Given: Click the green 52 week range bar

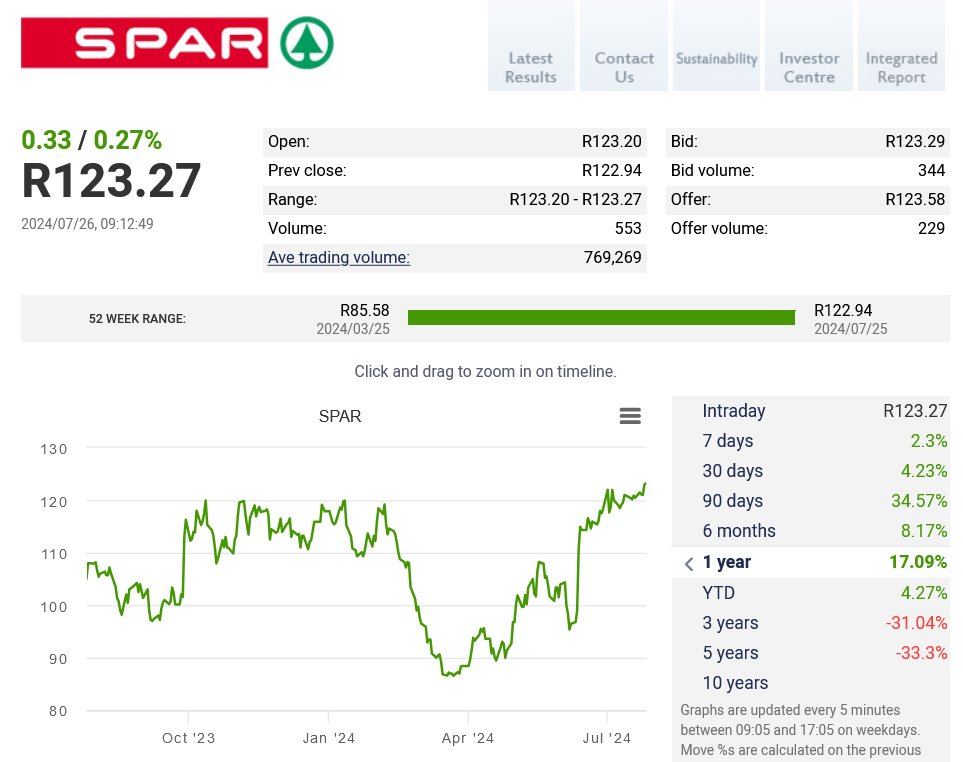Looking at the screenshot, I should (601, 317).
